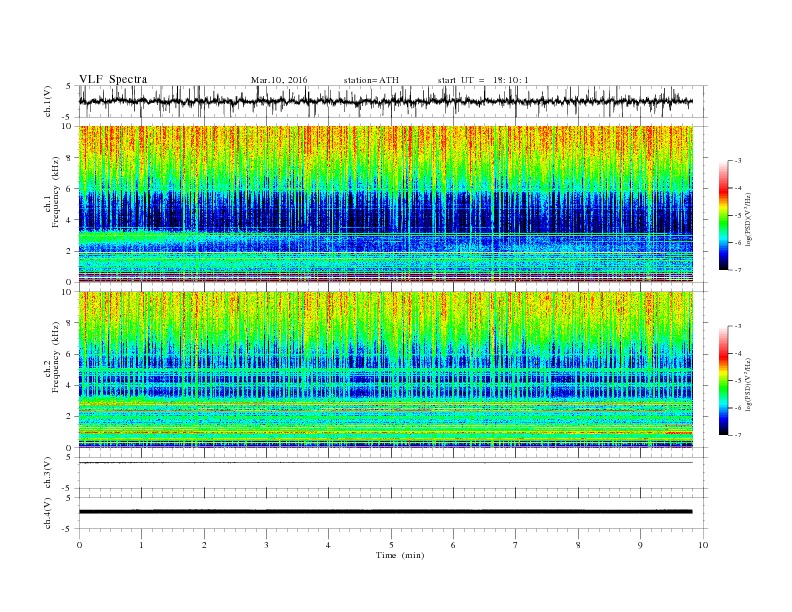Click the "10" label on the time axis
The height and width of the screenshot is (612, 792).
(703, 545)
